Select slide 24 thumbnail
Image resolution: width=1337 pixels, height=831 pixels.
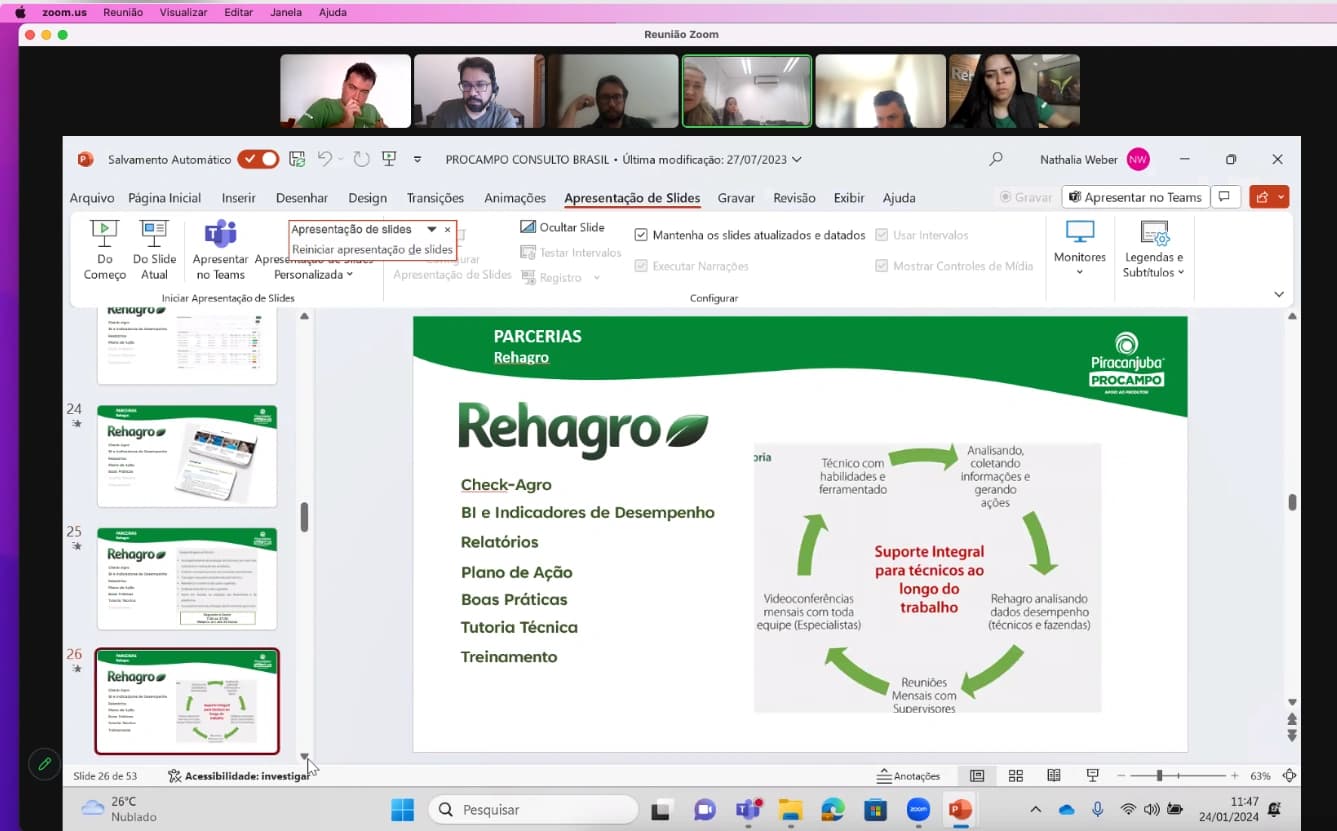coord(187,456)
